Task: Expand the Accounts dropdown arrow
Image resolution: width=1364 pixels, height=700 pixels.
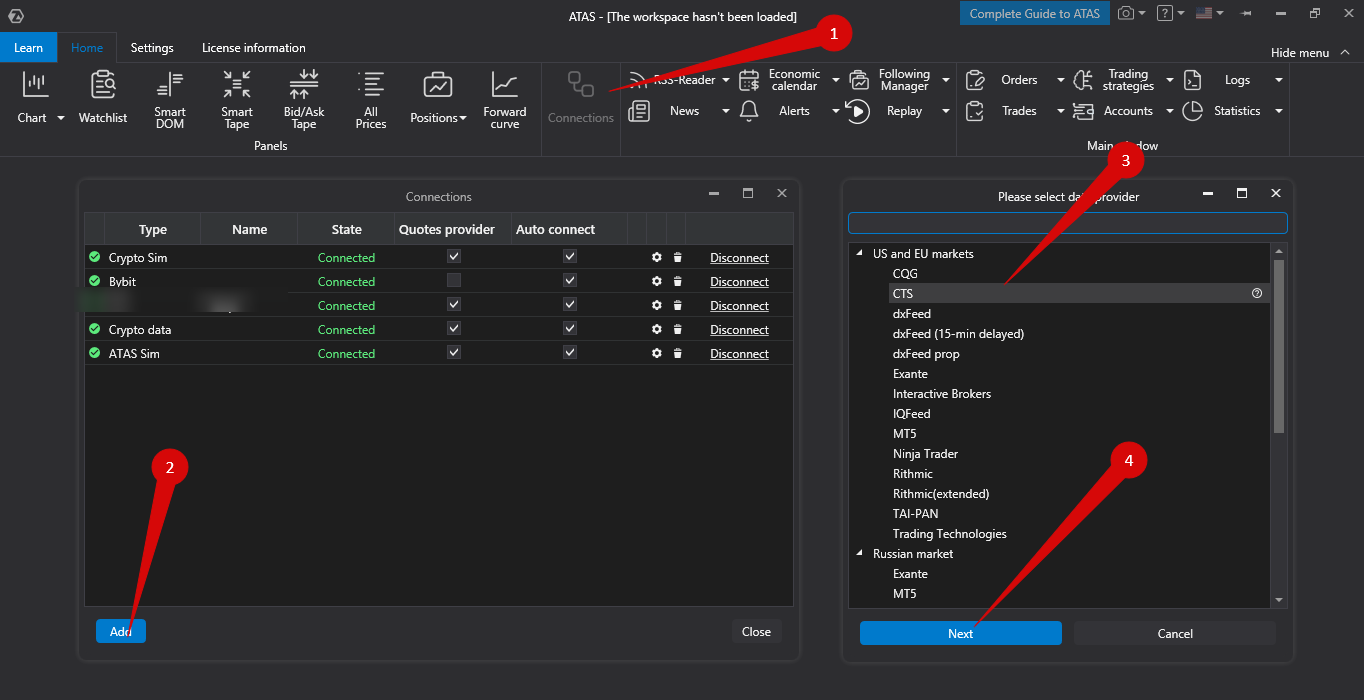Action: pos(1169,111)
